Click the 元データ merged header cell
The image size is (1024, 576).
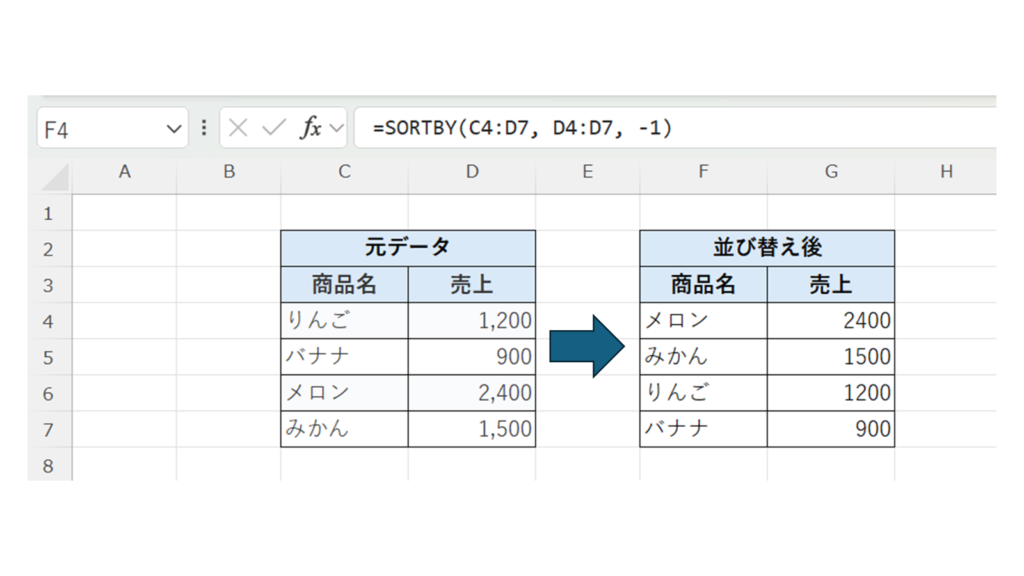[x=408, y=248]
